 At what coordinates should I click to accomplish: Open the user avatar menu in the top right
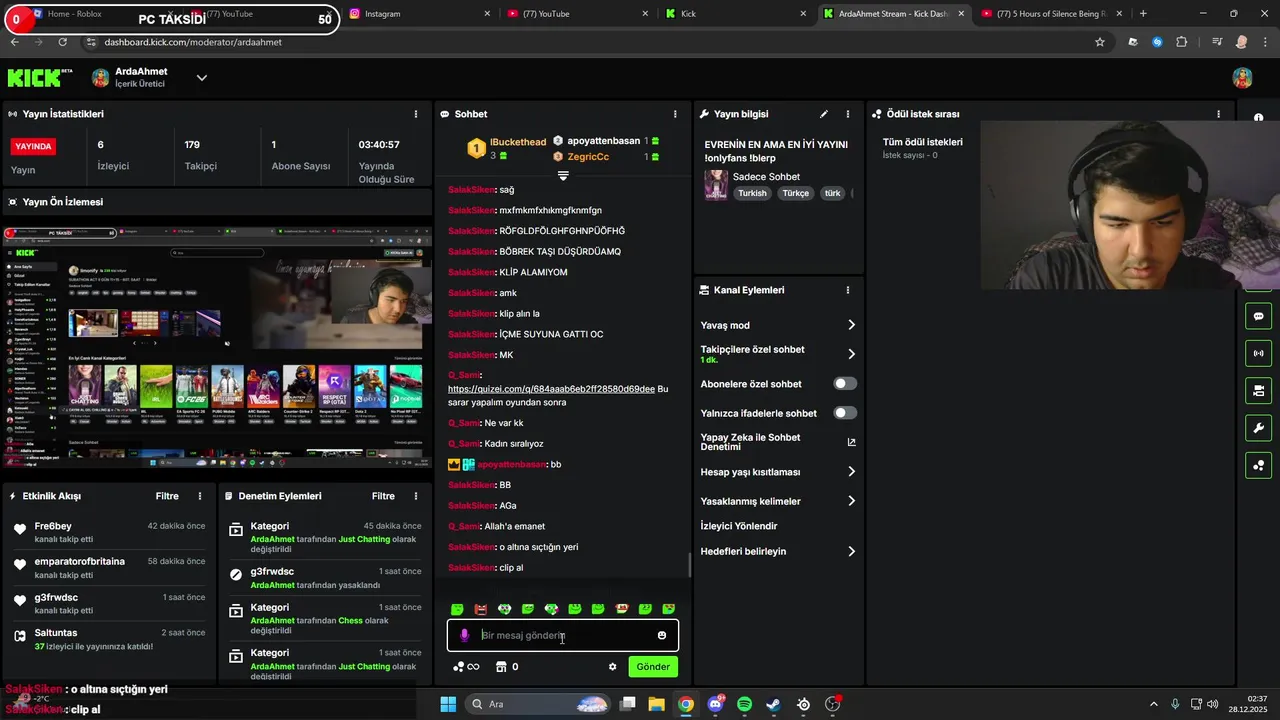tap(1242, 78)
